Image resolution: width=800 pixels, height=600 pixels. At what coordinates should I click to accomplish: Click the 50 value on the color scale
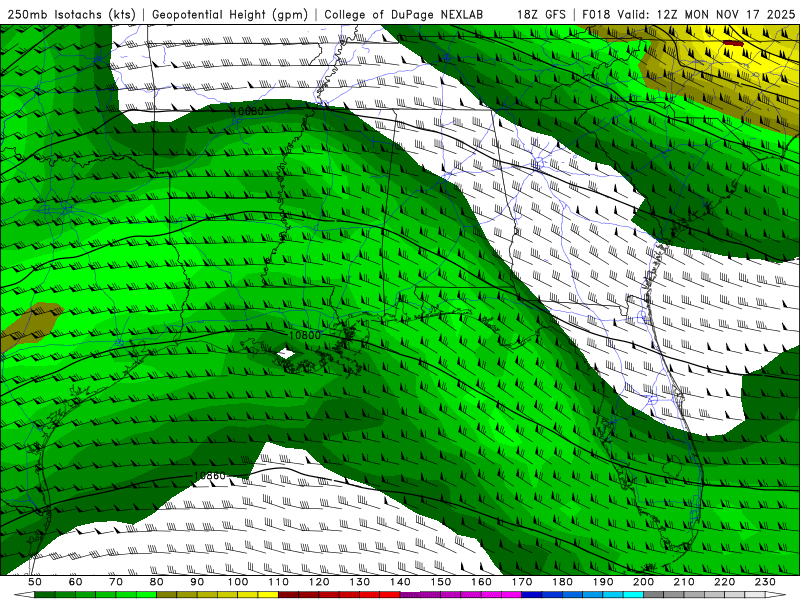click(x=34, y=582)
